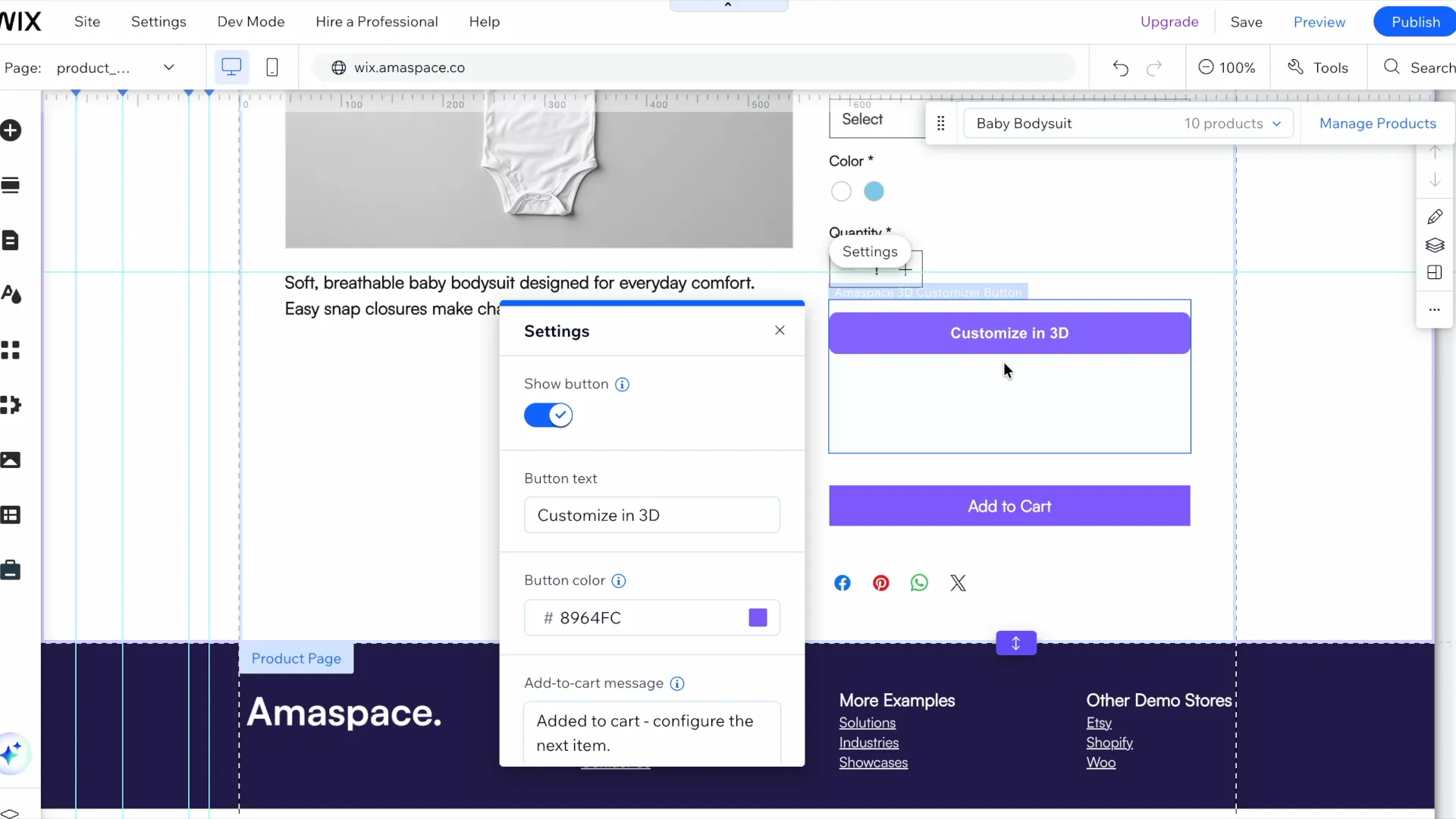
Task: Click the Facebook share icon
Action: 843,583
